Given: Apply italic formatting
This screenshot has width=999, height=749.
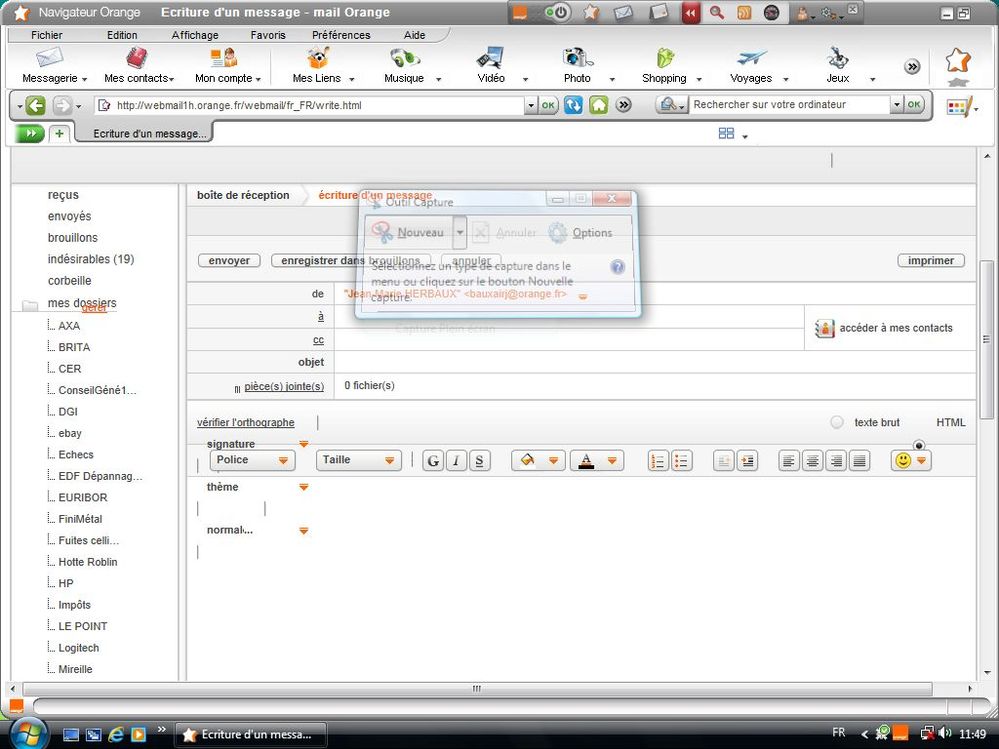Looking at the screenshot, I should coord(457,461).
